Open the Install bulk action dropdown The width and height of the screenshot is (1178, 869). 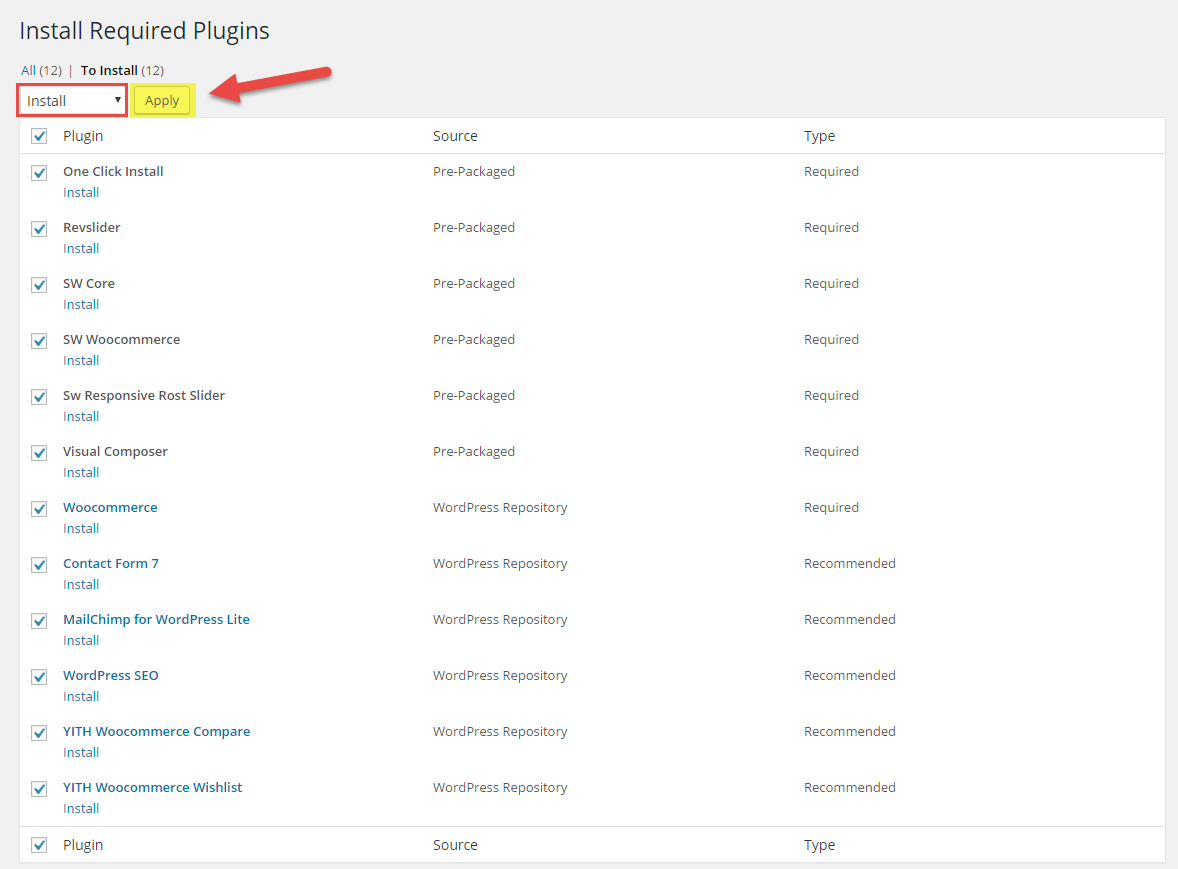(73, 101)
